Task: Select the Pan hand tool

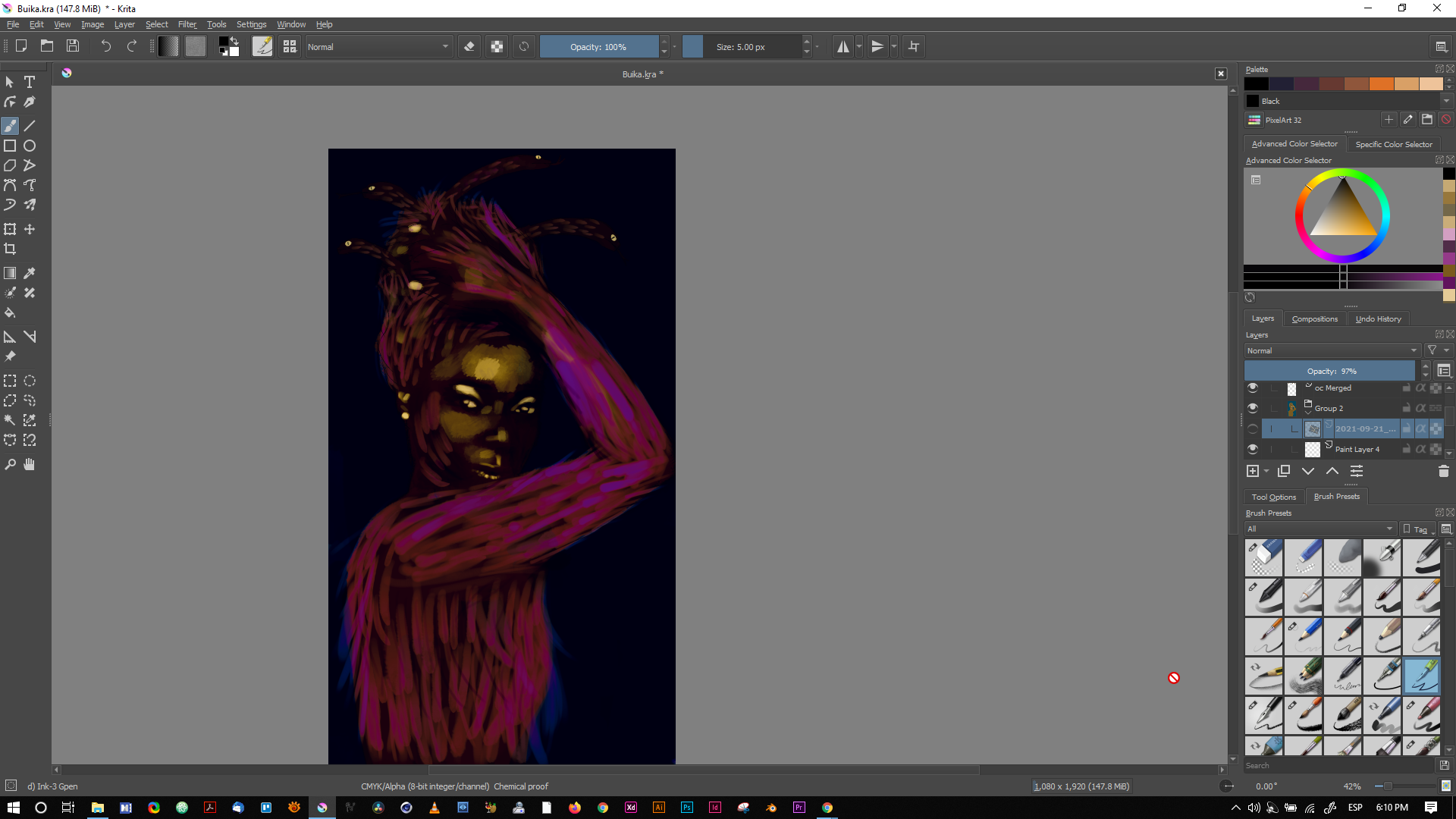Action: click(x=30, y=464)
